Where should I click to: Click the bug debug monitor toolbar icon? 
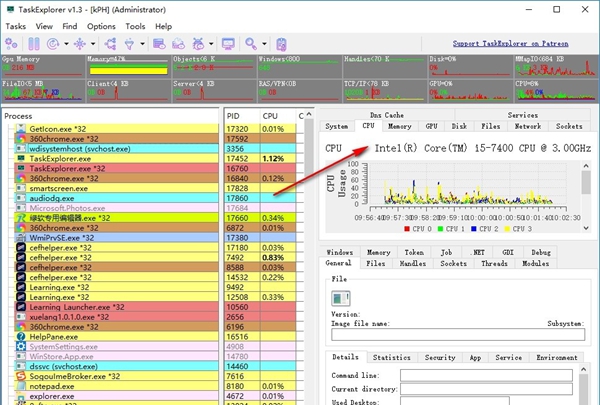tap(198, 44)
